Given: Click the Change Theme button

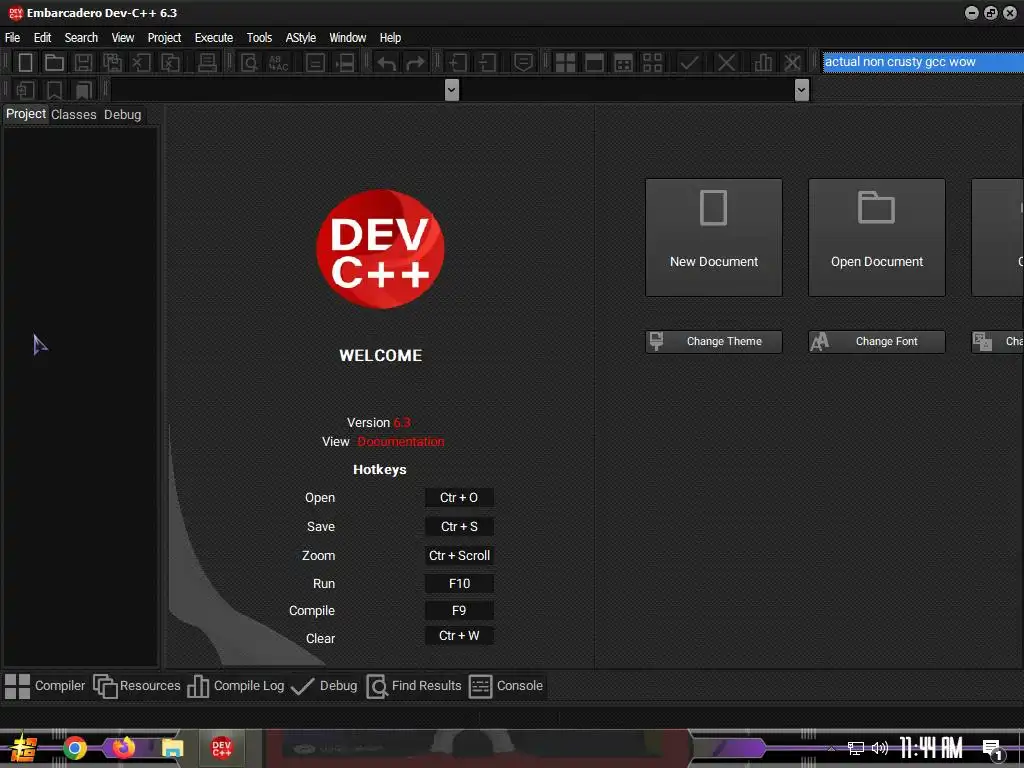Looking at the screenshot, I should (x=714, y=342).
